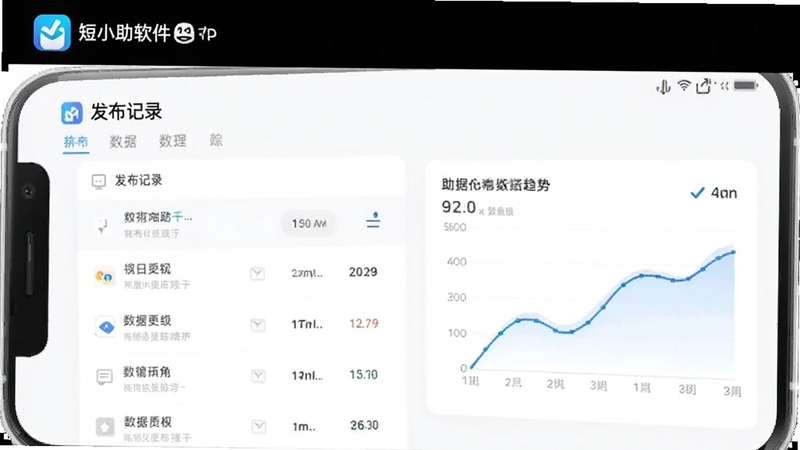Switch to the 数据 tab
800x450 pixels.
coord(123,141)
